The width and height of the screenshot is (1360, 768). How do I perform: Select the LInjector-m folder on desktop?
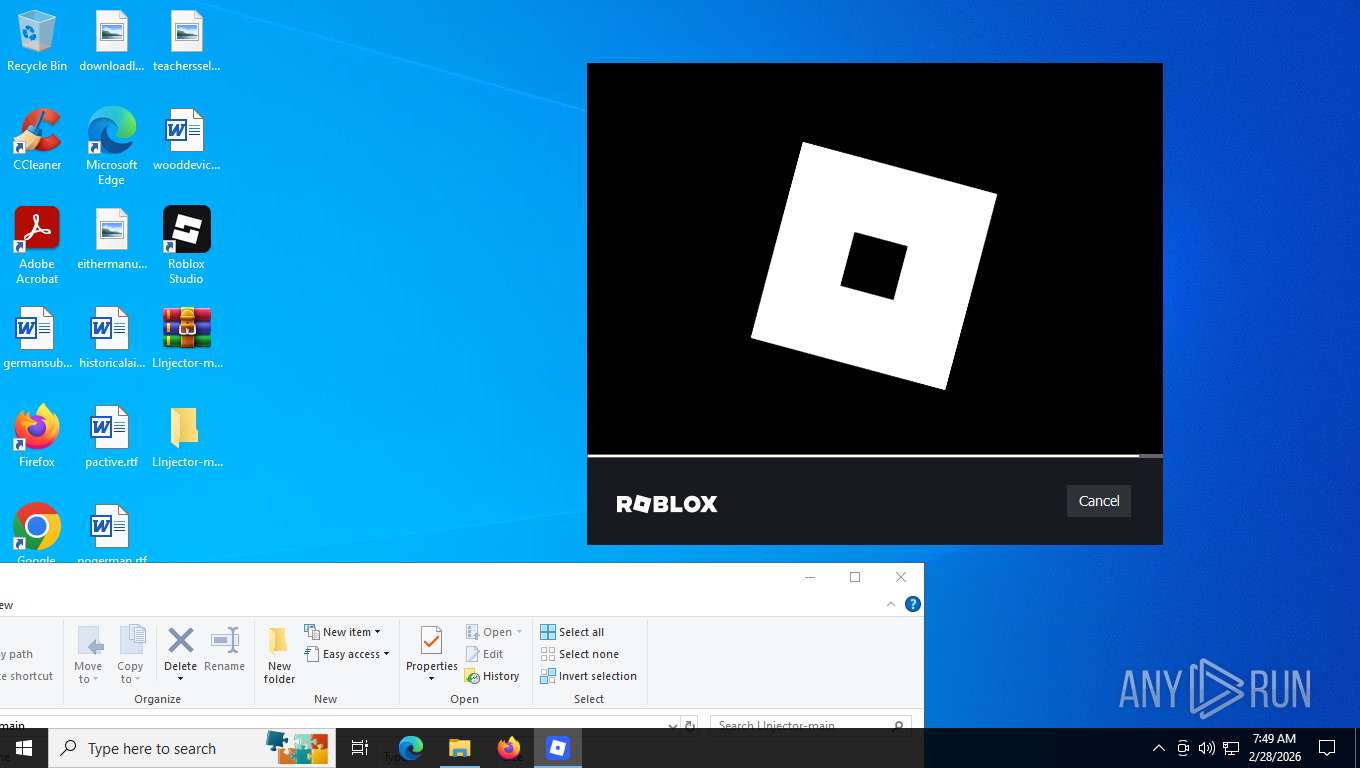(187, 437)
